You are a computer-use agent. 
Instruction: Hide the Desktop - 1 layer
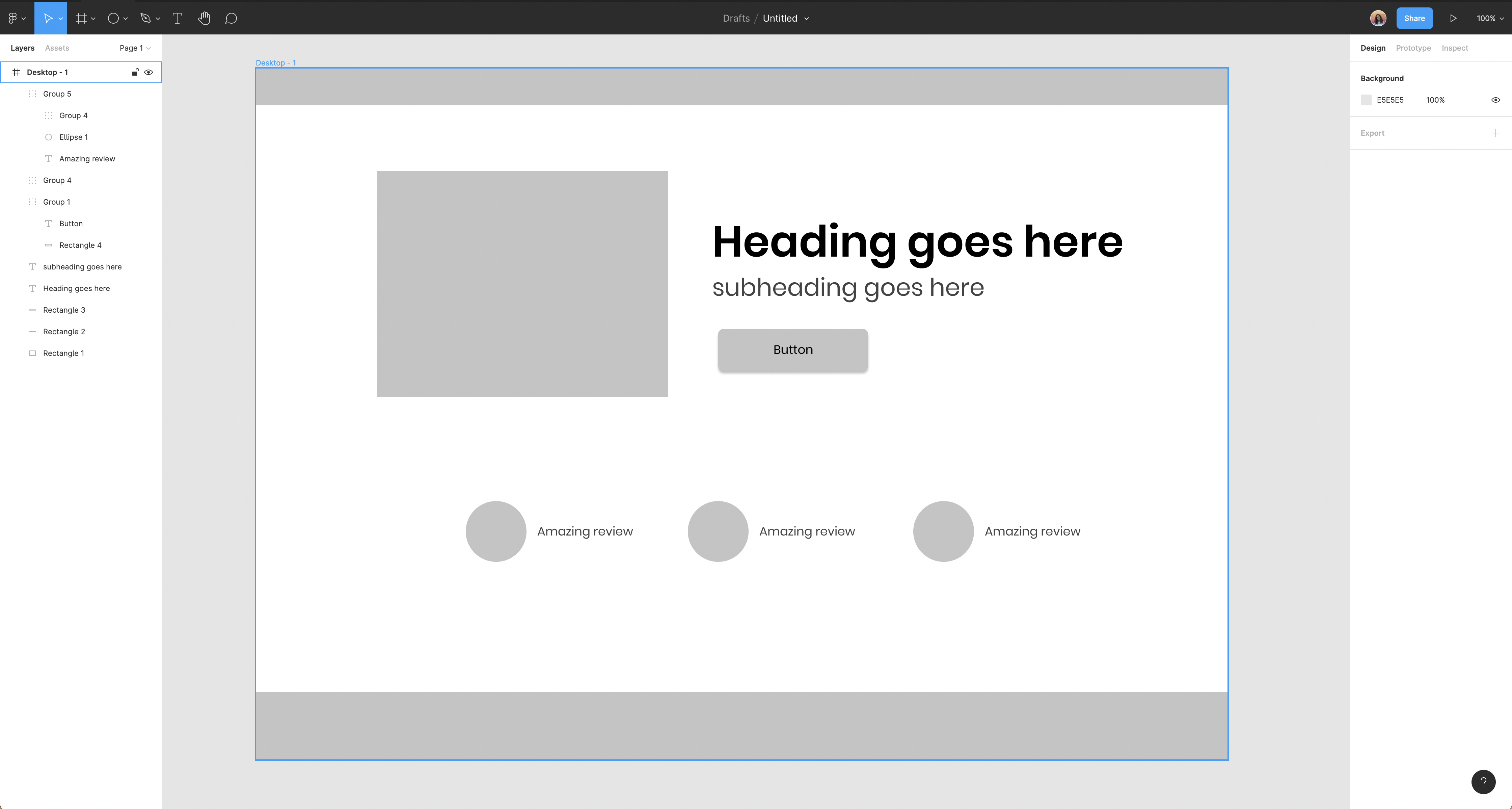pos(148,72)
